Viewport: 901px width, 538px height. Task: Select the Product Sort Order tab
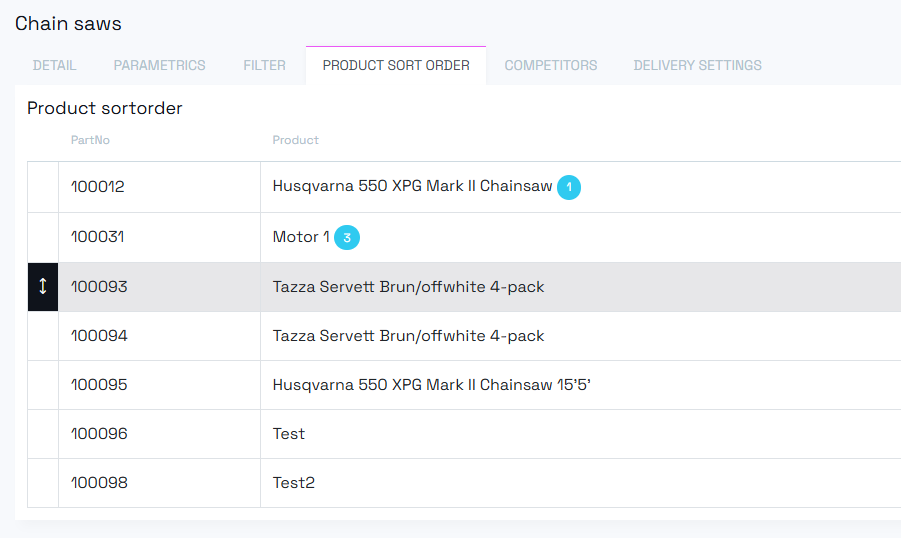(396, 66)
